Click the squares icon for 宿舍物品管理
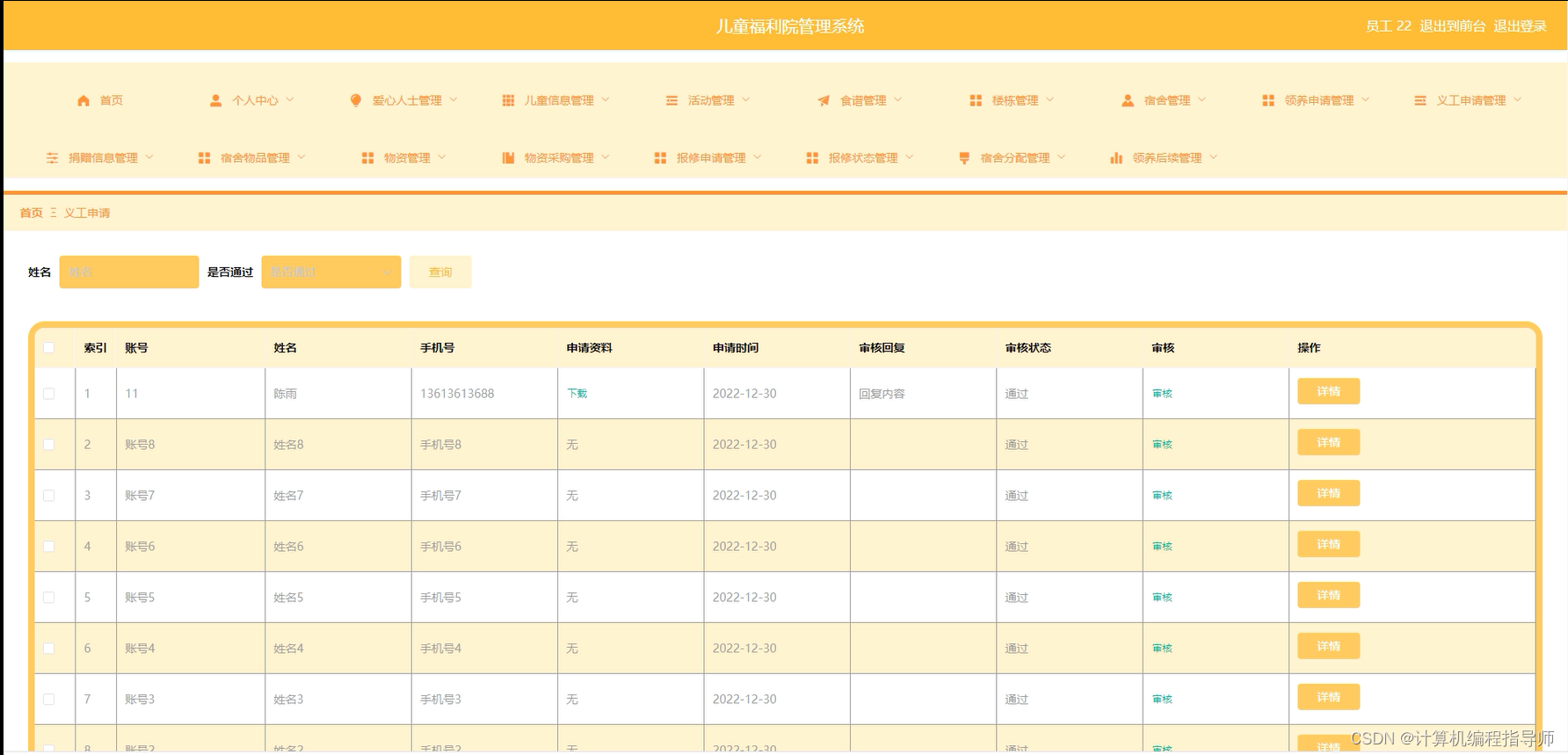This screenshot has width=1568, height=755. pos(204,158)
